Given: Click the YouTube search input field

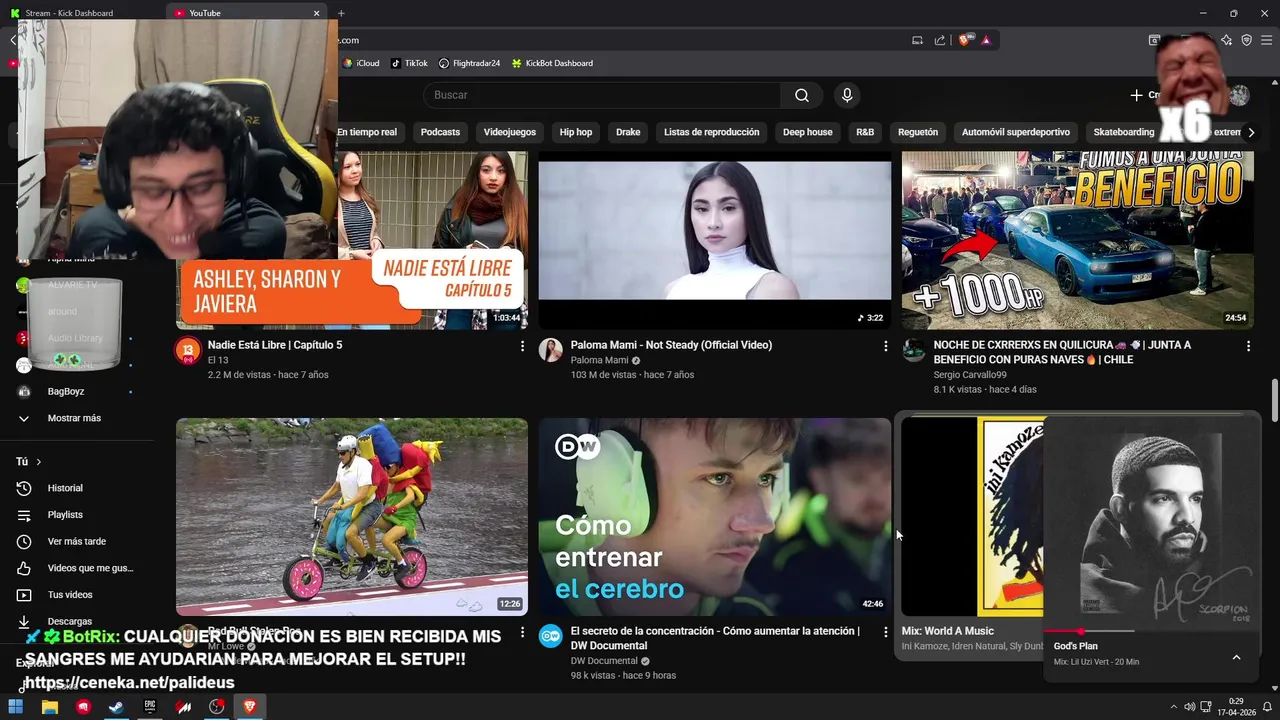Looking at the screenshot, I should [x=602, y=95].
